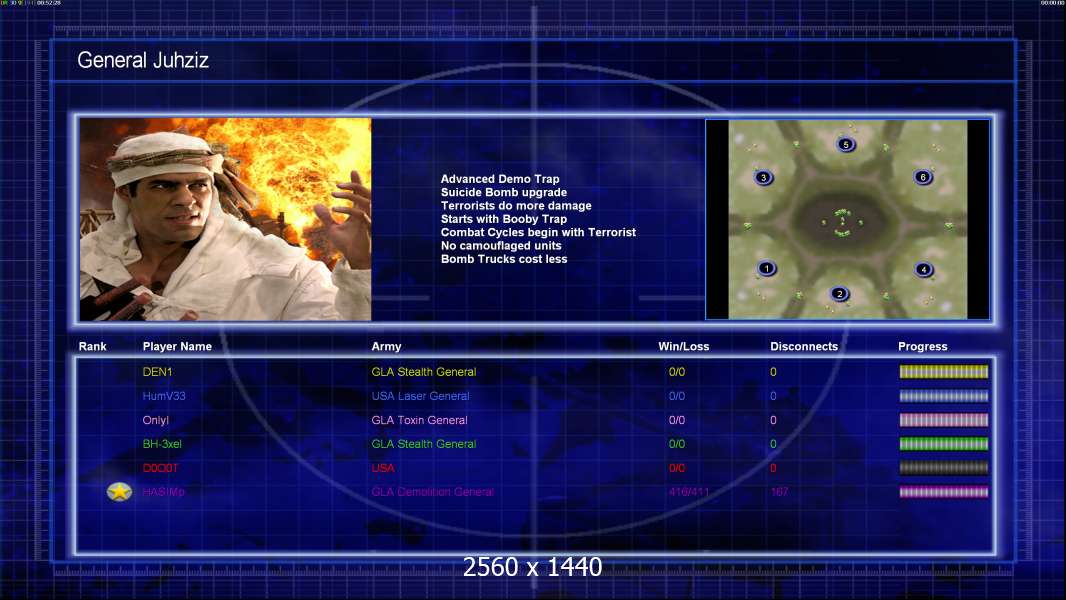The width and height of the screenshot is (1066, 600).
Task: Click BH-3xel's disconnects count 0
Action: pyautogui.click(x=773, y=444)
